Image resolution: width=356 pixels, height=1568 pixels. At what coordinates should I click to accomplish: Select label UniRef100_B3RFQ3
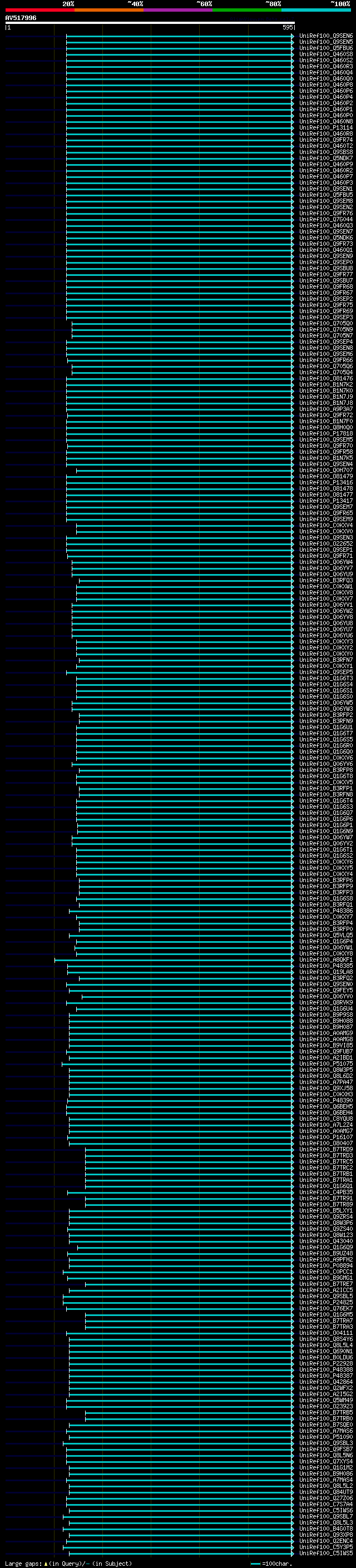(326, 581)
